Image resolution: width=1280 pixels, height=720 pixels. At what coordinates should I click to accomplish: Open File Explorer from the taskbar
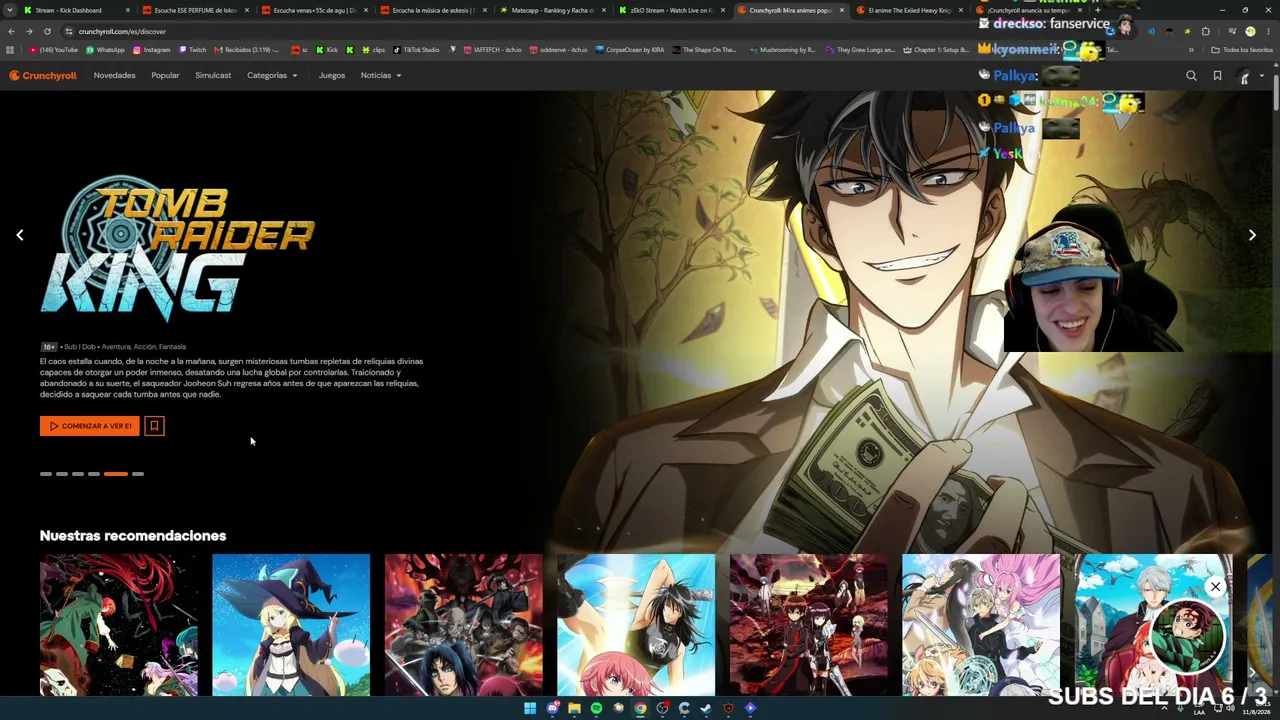pos(574,708)
